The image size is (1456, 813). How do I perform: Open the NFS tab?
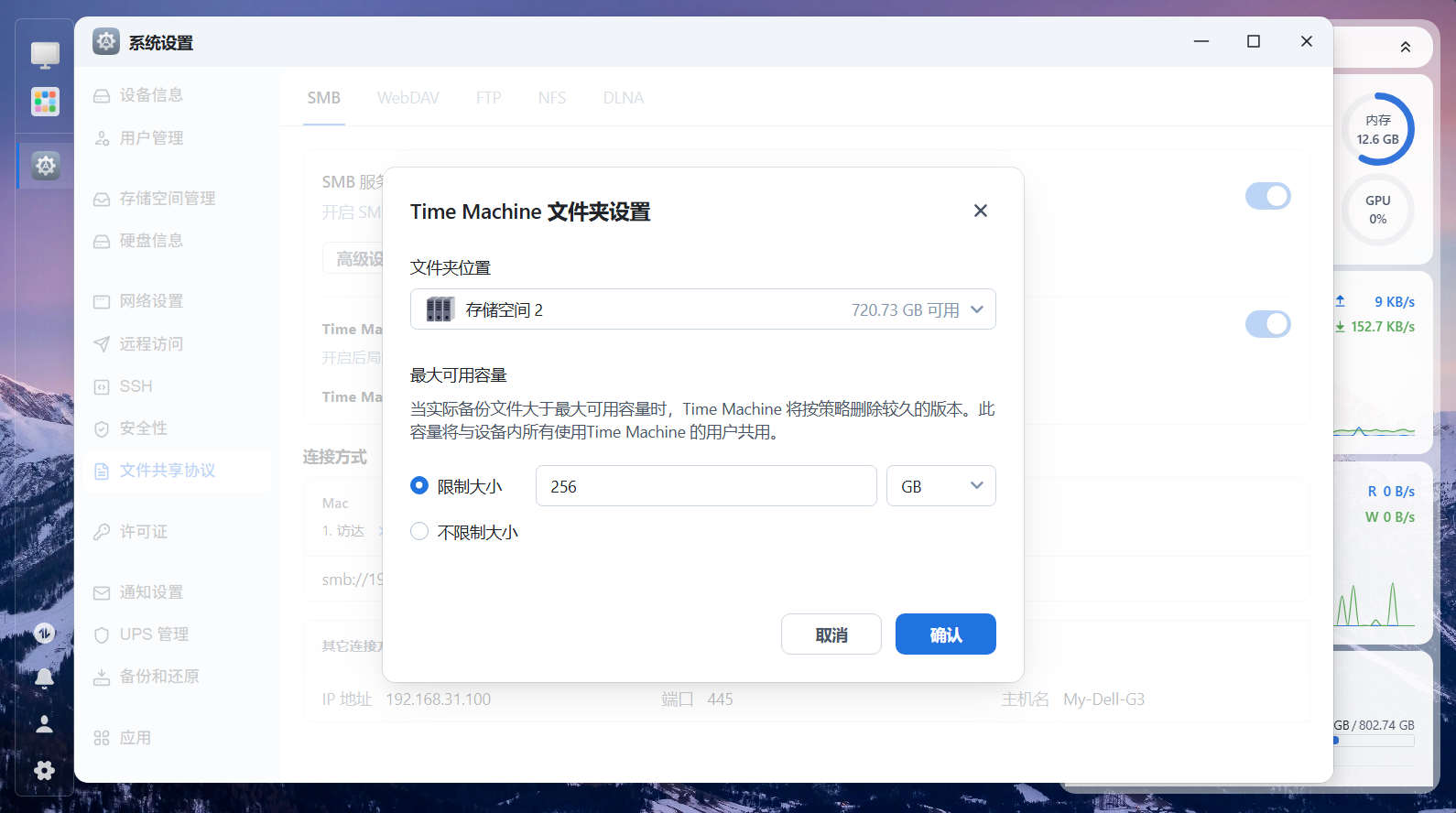[552, 98]
